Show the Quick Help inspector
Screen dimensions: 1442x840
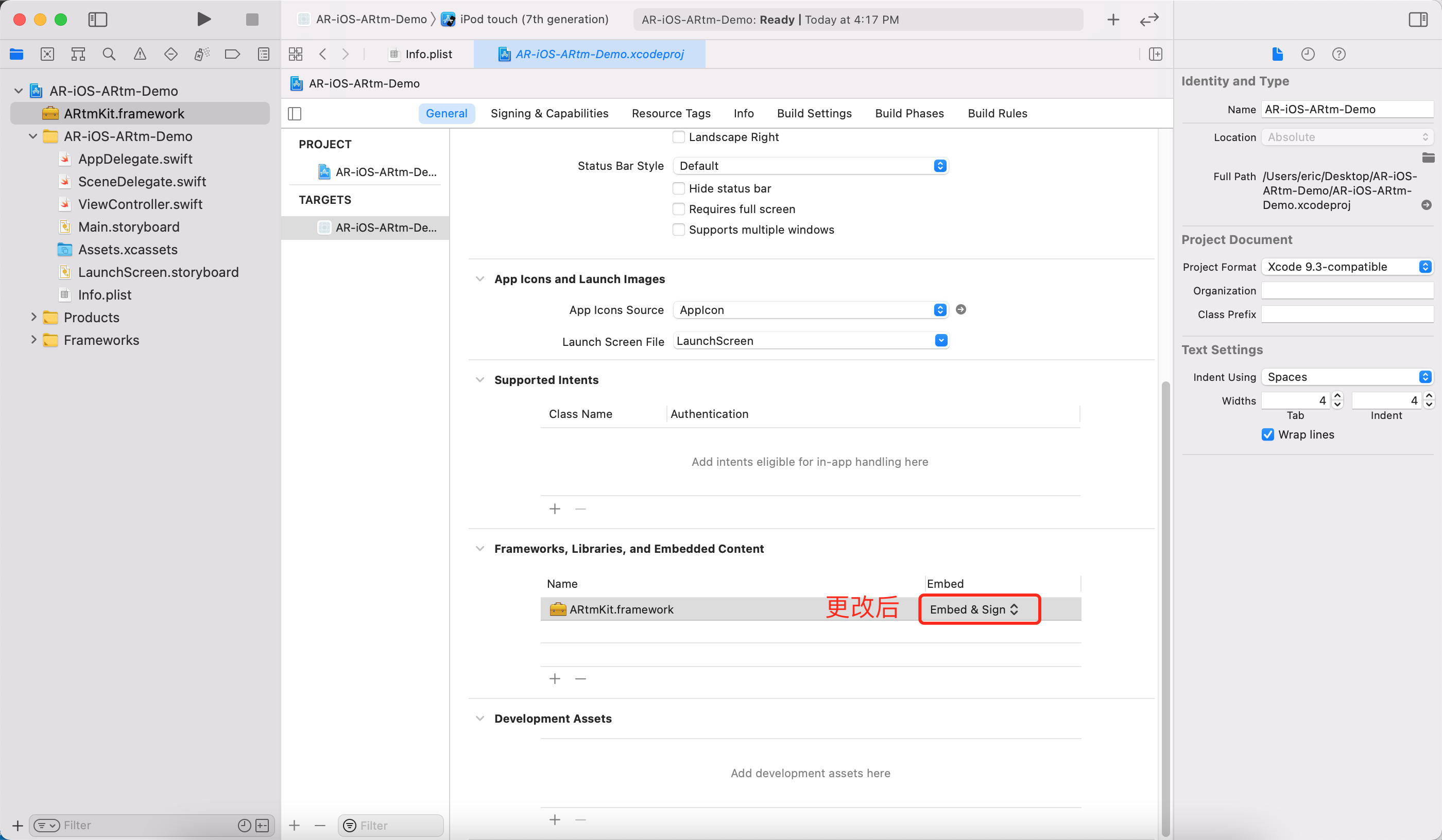click(x=1339, y=55)
